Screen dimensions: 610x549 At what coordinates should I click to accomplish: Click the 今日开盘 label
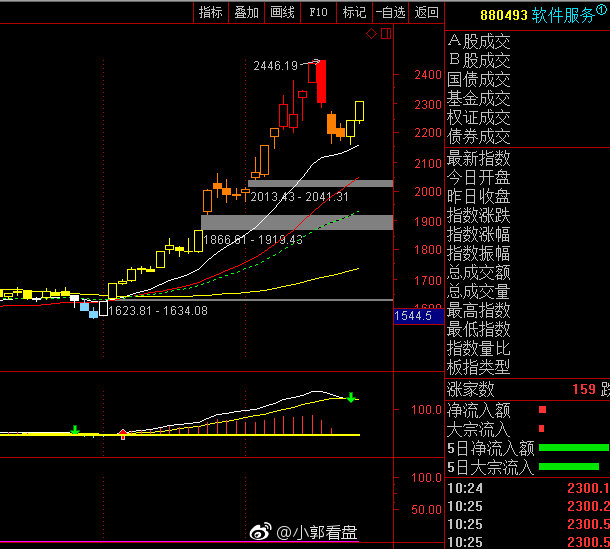(479, 177)
